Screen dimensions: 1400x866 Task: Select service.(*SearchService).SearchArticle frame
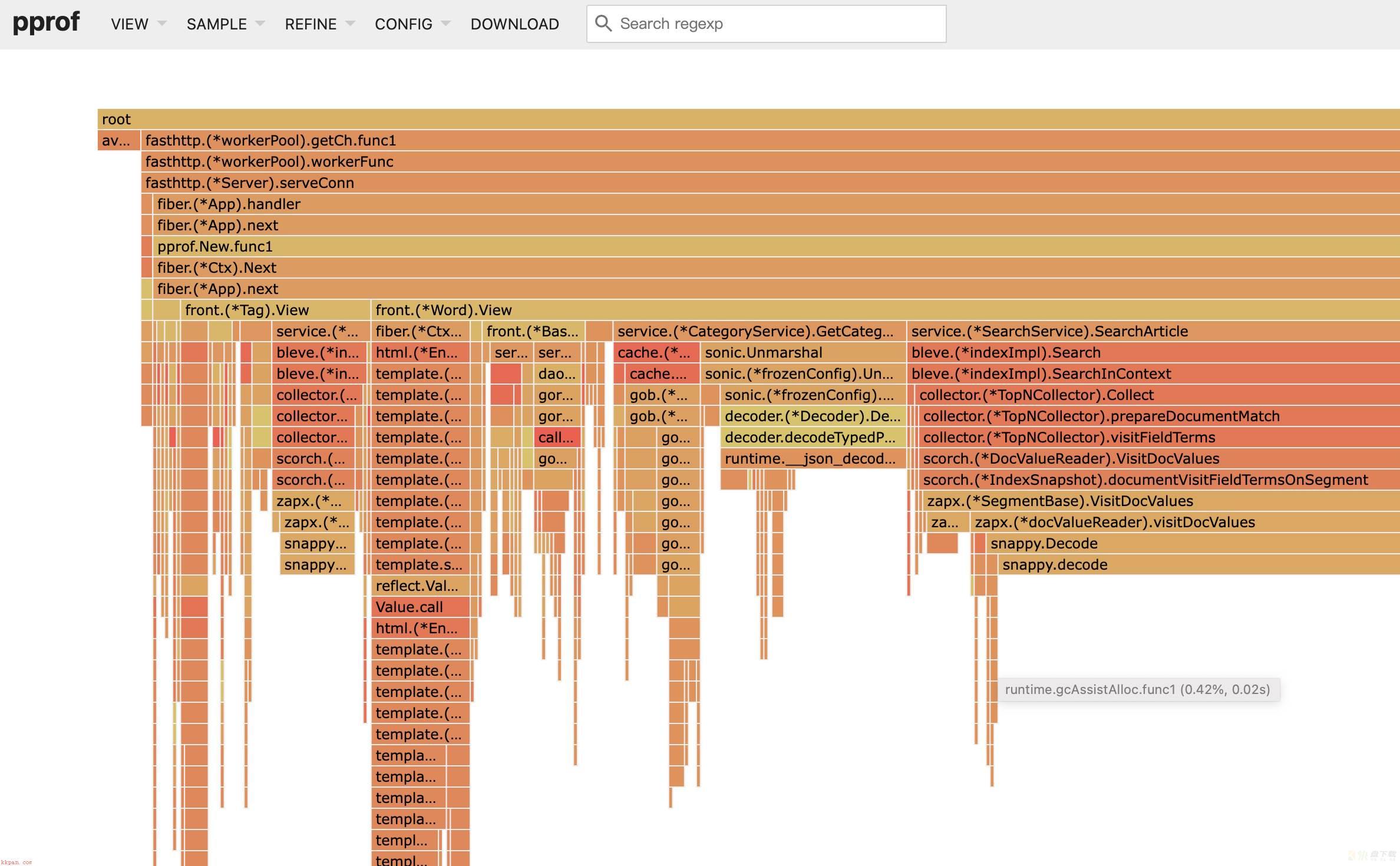1154,331
